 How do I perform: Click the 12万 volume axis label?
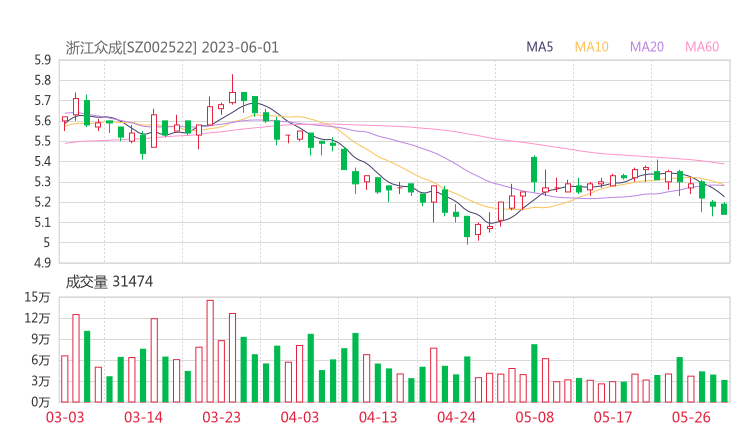pyautogui.click(x=37, y=318)
